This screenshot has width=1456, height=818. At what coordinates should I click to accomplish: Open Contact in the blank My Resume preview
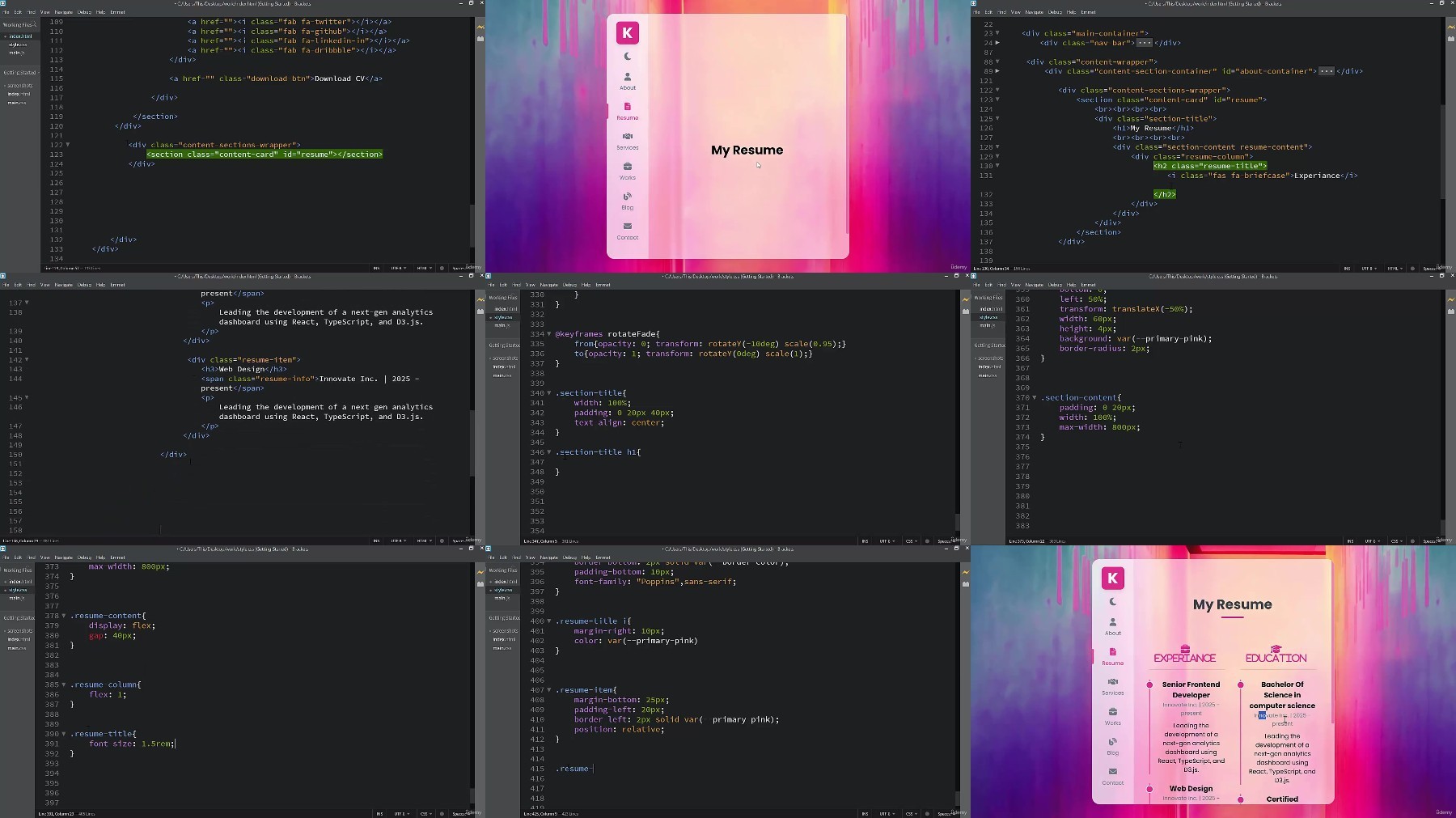628,231
